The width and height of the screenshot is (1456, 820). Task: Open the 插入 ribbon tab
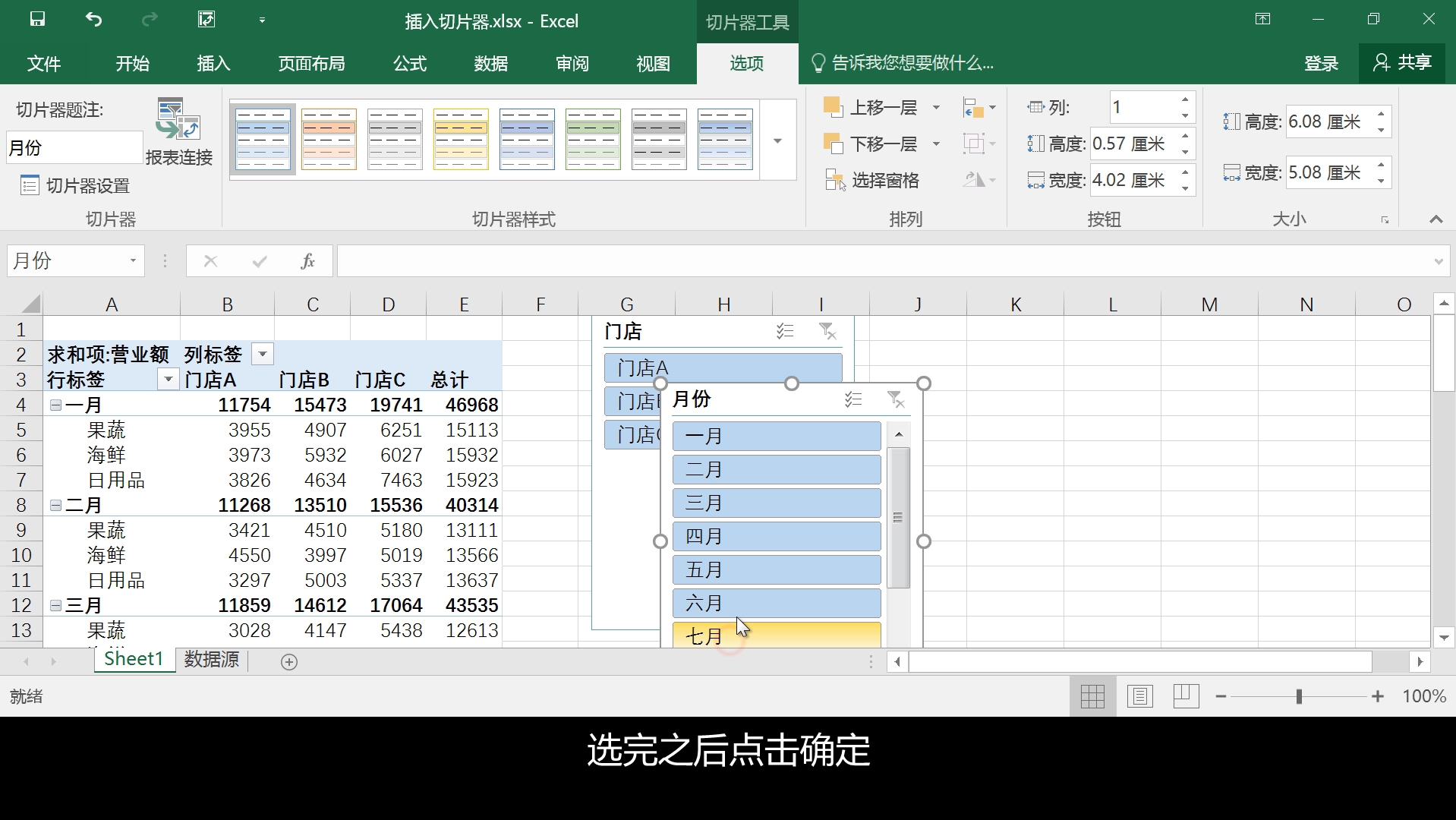213,64
